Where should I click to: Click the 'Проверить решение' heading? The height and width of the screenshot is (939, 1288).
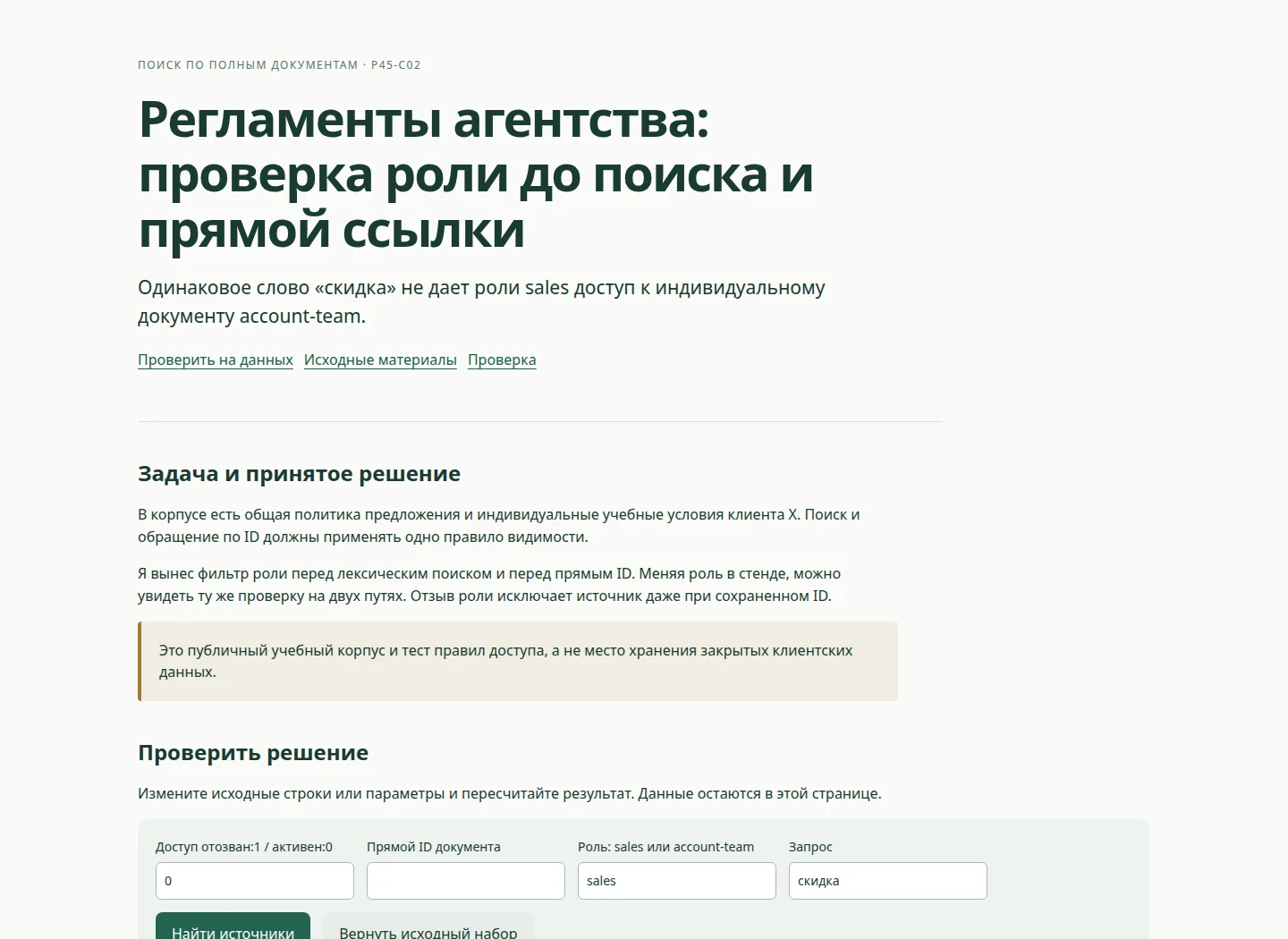253,753
